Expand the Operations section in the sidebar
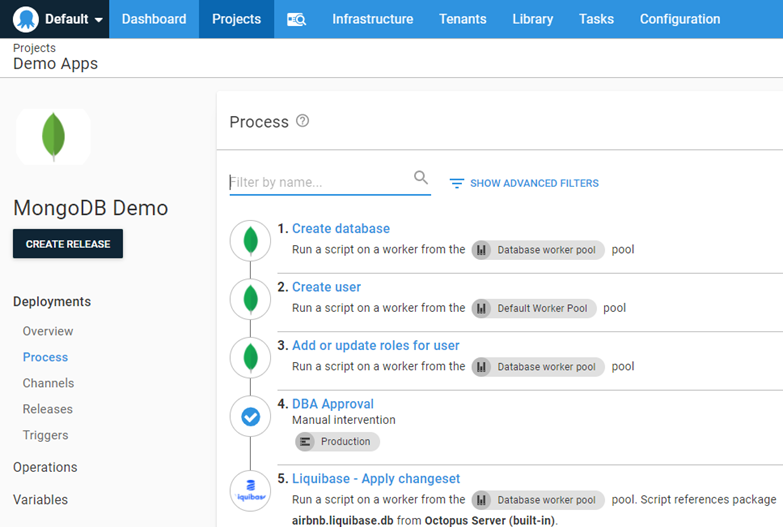Image resolution: width=783 pixels, height=527 pixels. point(45,467)
